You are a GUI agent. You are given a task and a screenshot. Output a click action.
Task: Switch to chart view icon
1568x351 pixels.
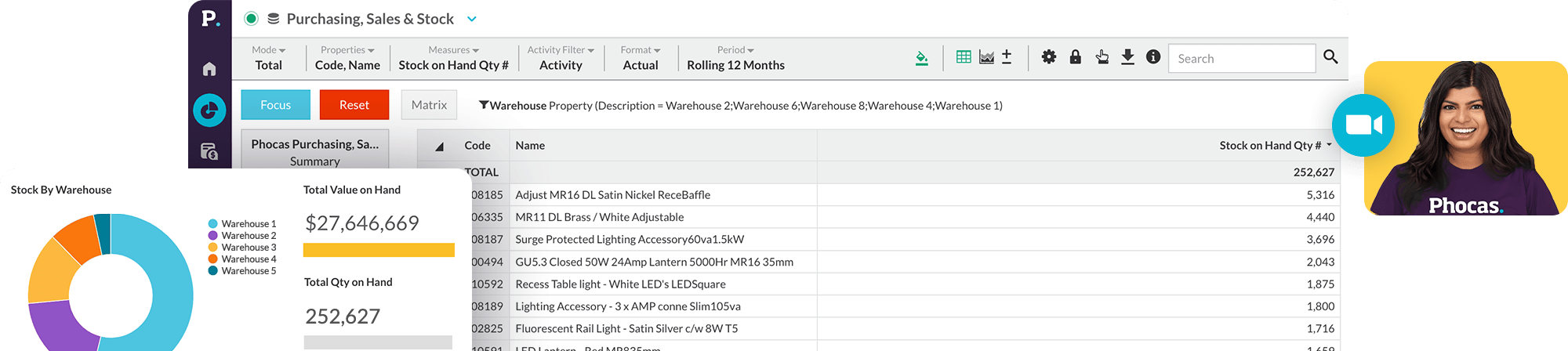[x=986, y=57]
